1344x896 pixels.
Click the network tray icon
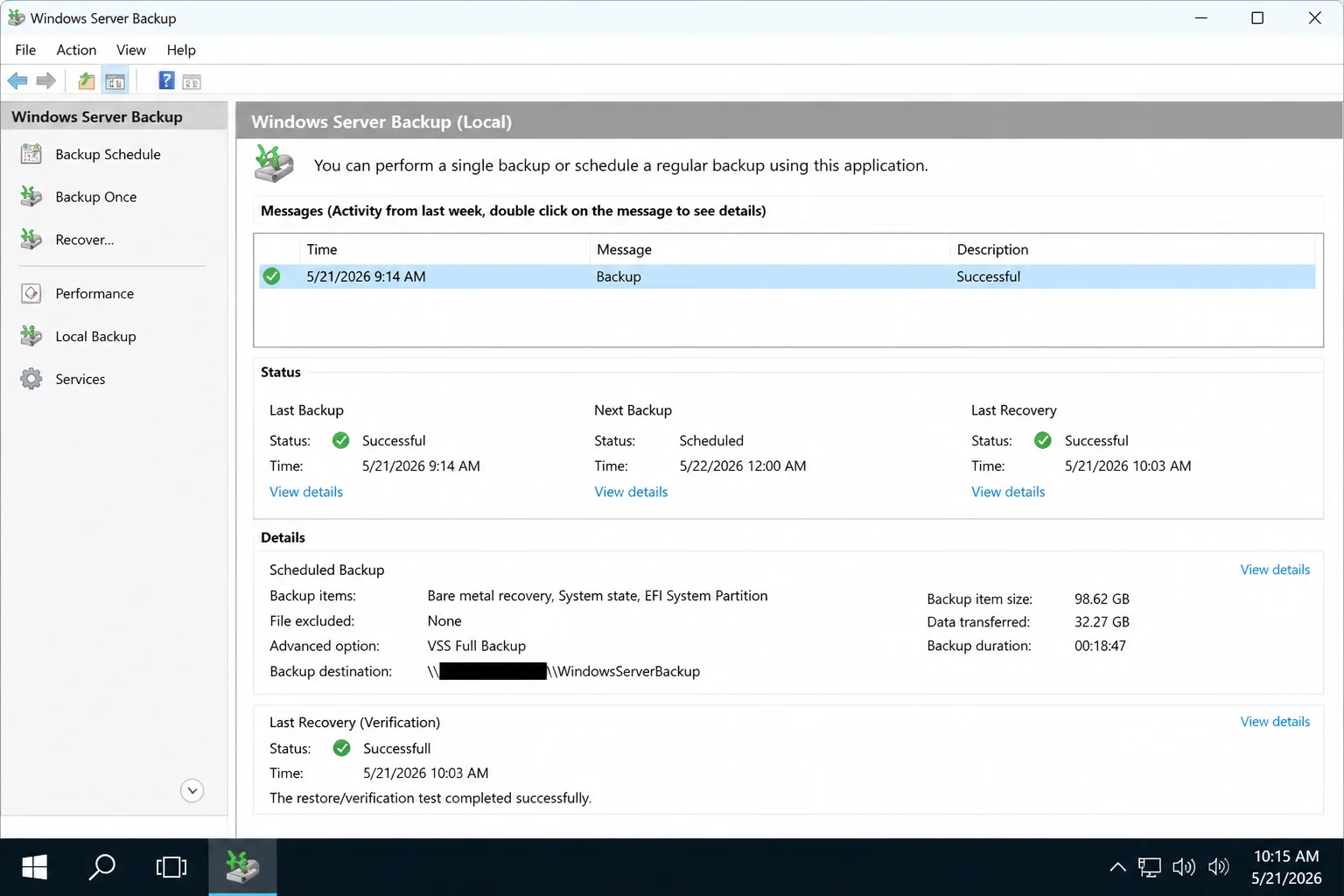(1150, 867)
